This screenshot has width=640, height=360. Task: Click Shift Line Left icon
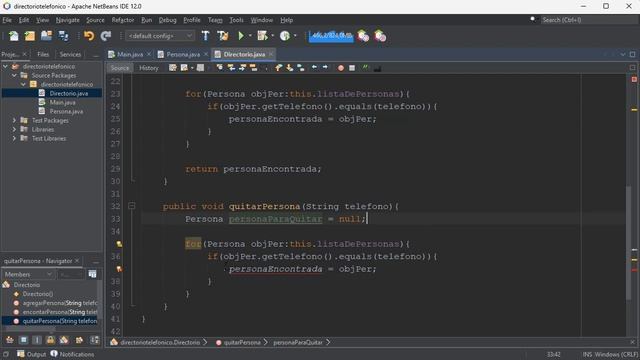pos(314,68)
